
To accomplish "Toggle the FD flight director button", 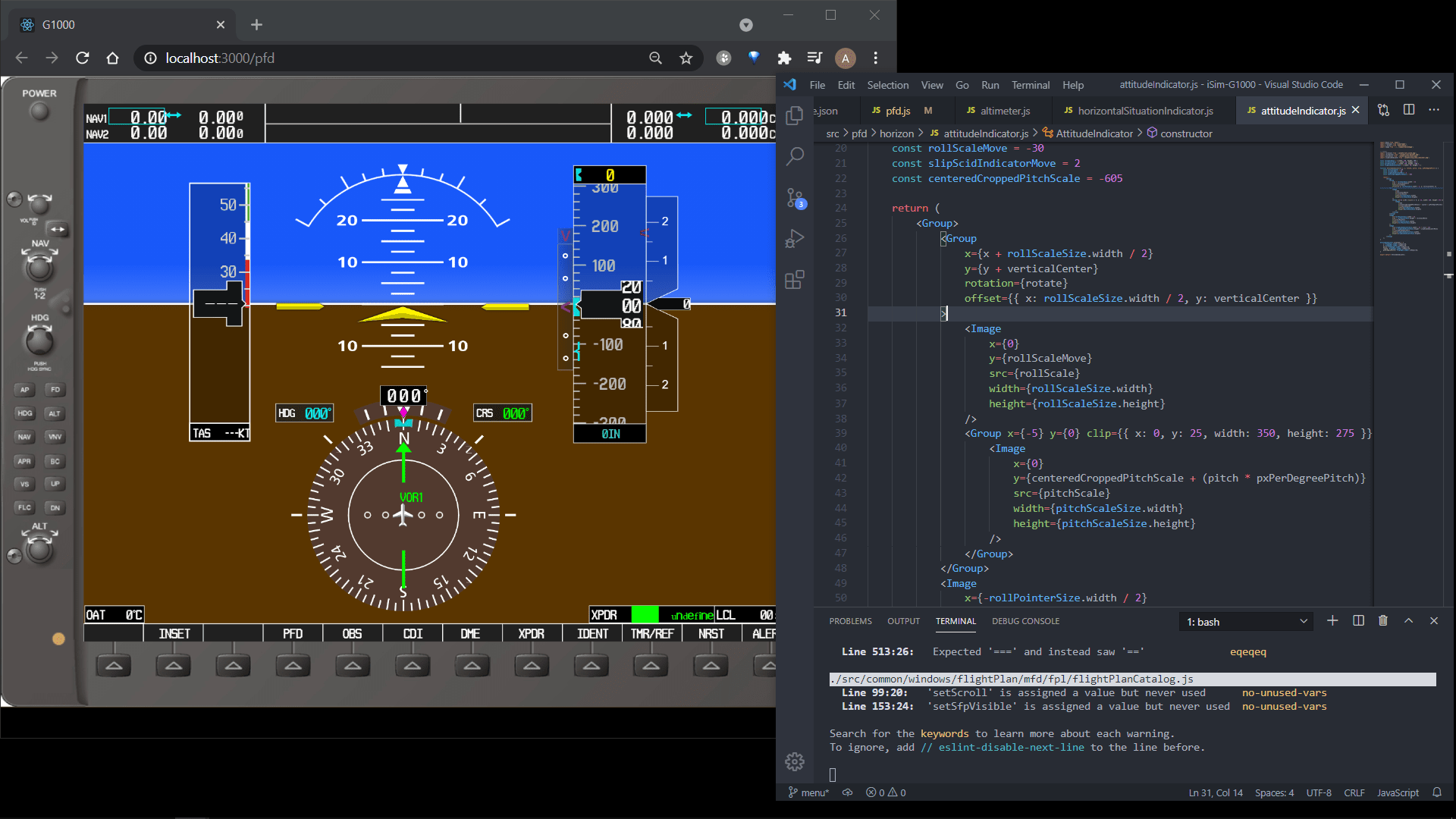I will [55, 390].
